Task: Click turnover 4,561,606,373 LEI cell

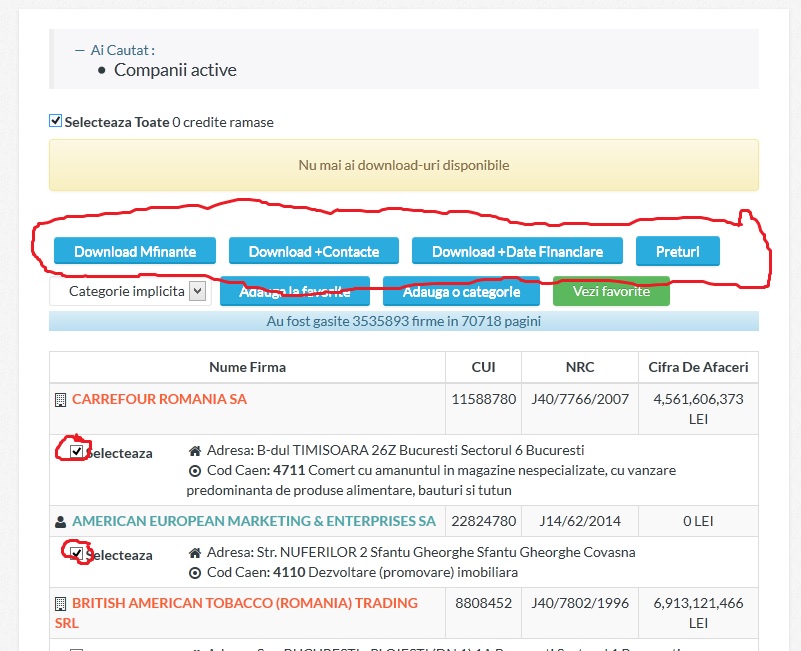Action: click(x=698, y=409)
